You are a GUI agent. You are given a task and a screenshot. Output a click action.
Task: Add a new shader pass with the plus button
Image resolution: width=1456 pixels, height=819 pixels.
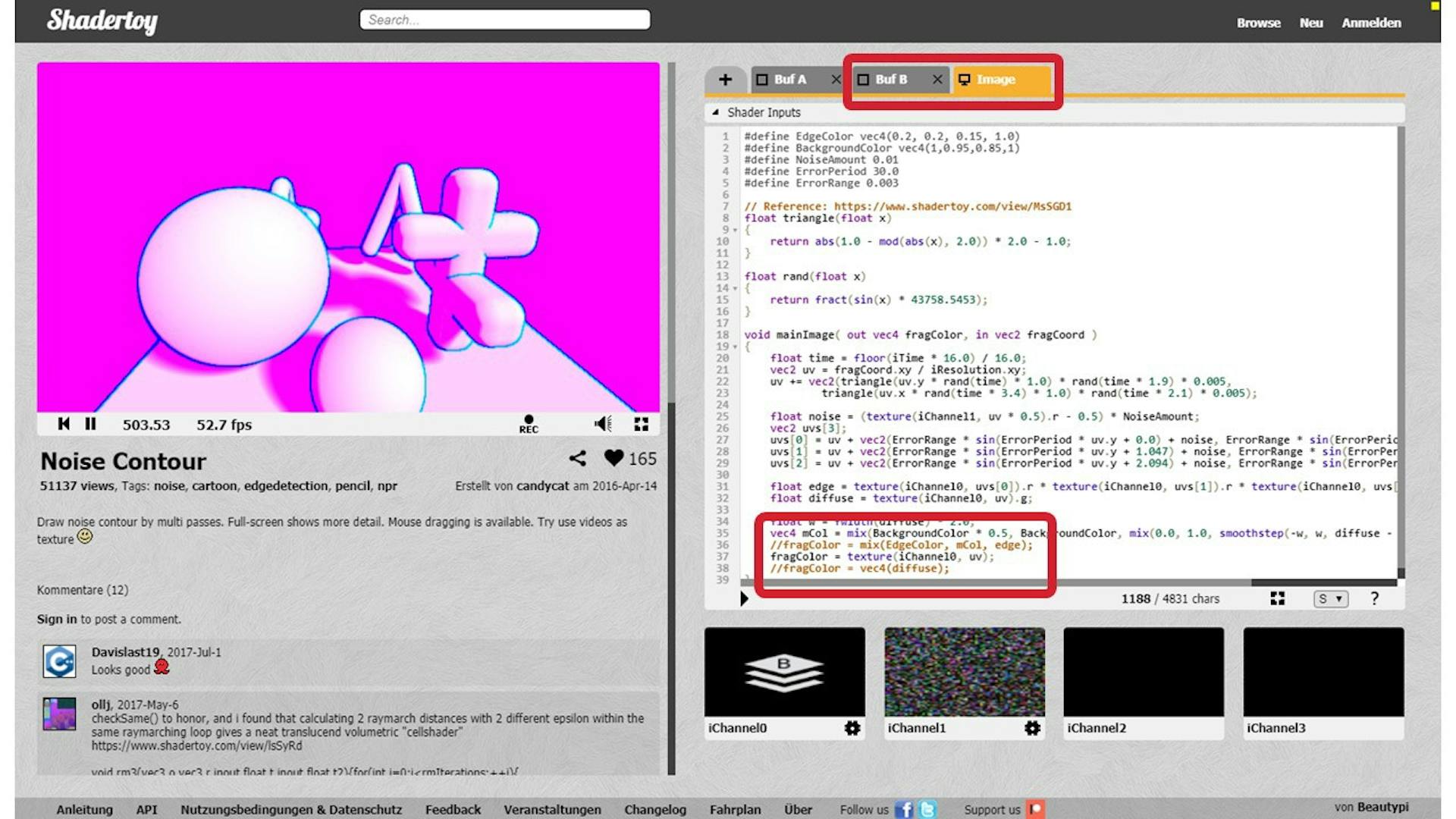(726, 79)
